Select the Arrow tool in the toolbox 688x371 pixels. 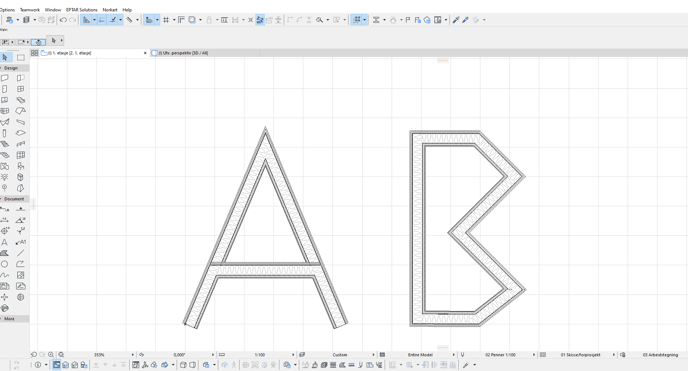click(x=5, y=57)
